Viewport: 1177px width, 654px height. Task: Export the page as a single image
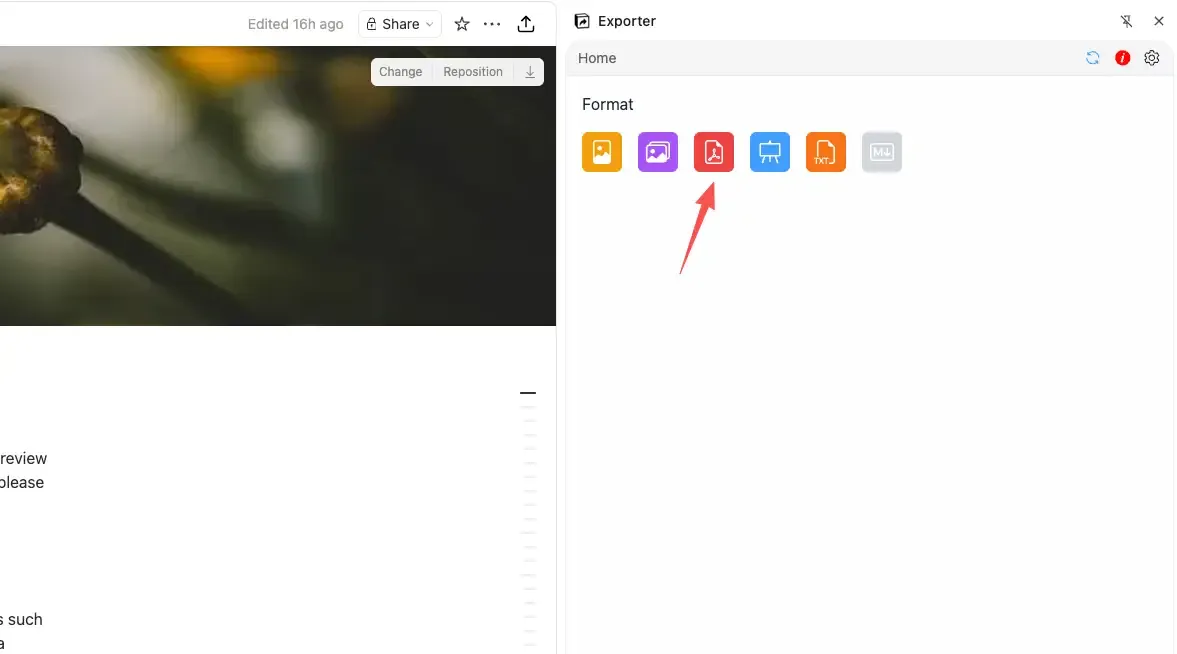[601, 151]
